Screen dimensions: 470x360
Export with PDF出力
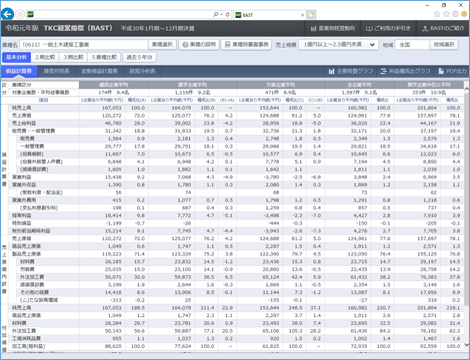click(x=452, y=71)
